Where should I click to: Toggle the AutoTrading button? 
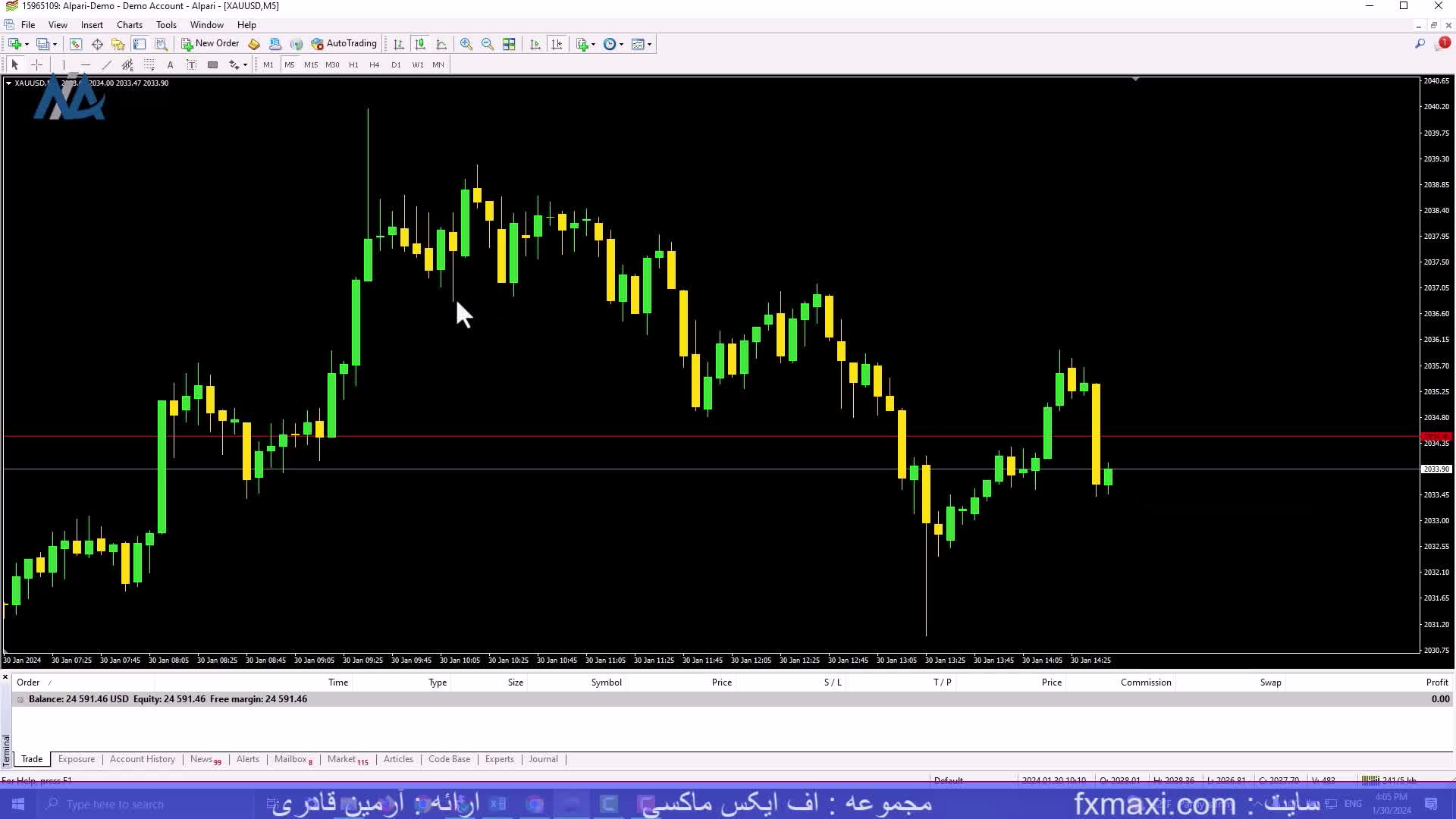[344, 44]
